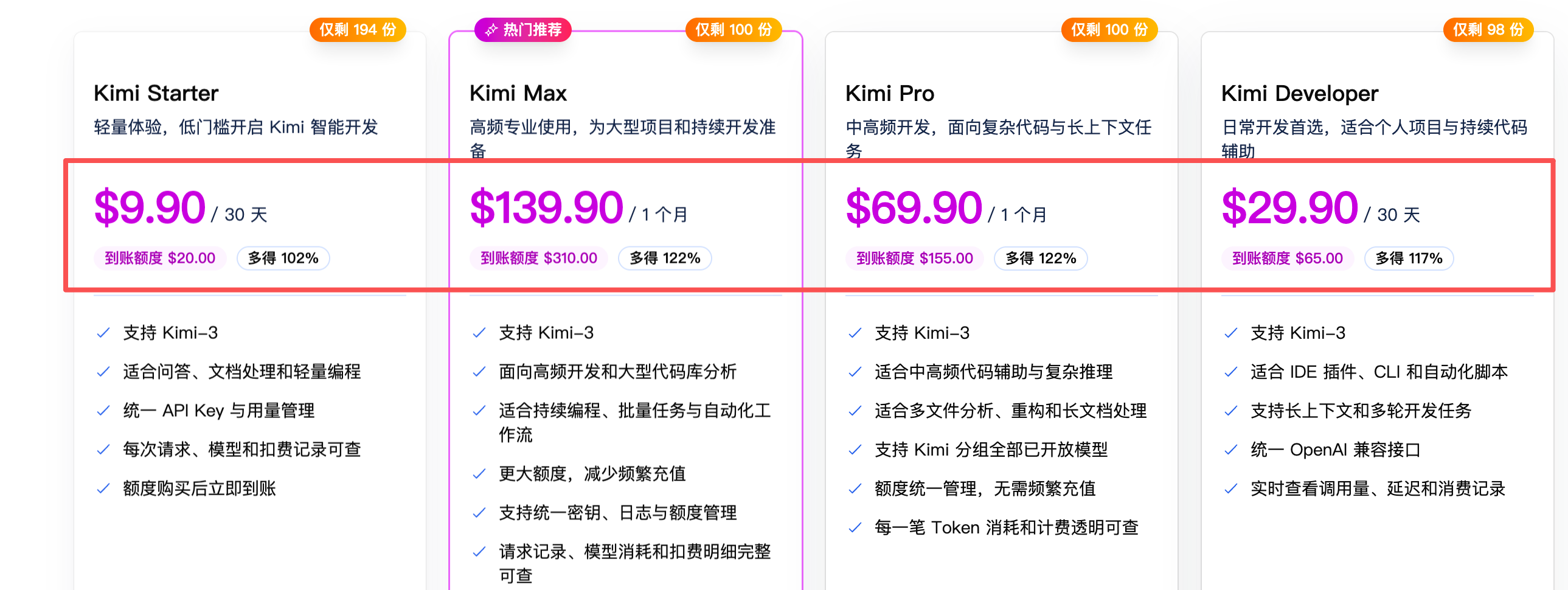Click the 仅剩 98 份 stock badge

1488,29
